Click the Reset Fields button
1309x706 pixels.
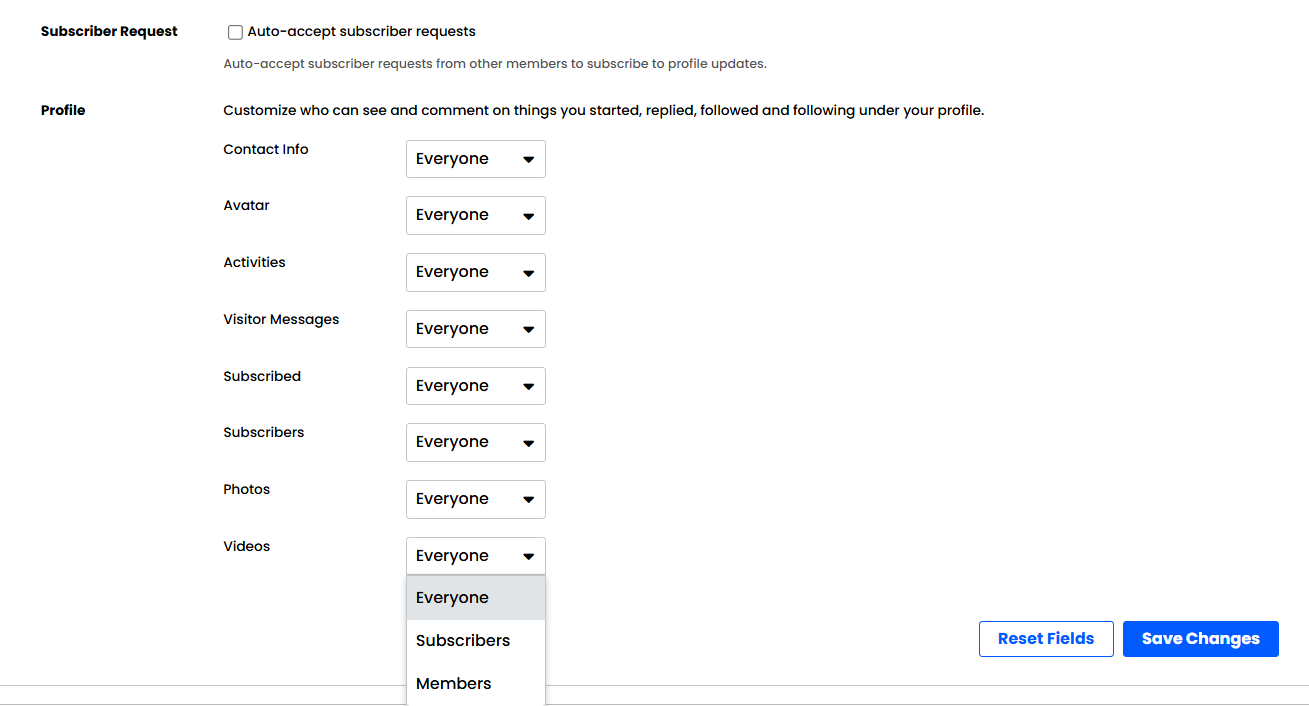click(1046, 639)
